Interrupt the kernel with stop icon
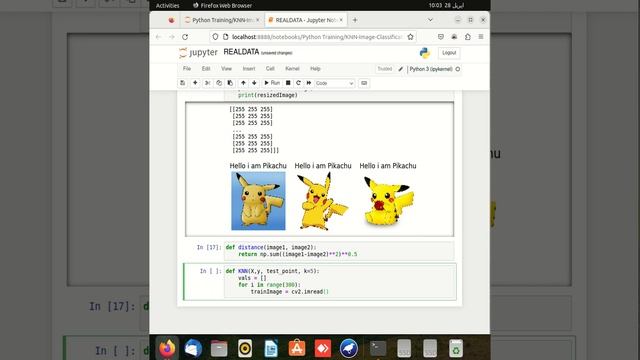The image size is (640, 360). pos(288,83)
